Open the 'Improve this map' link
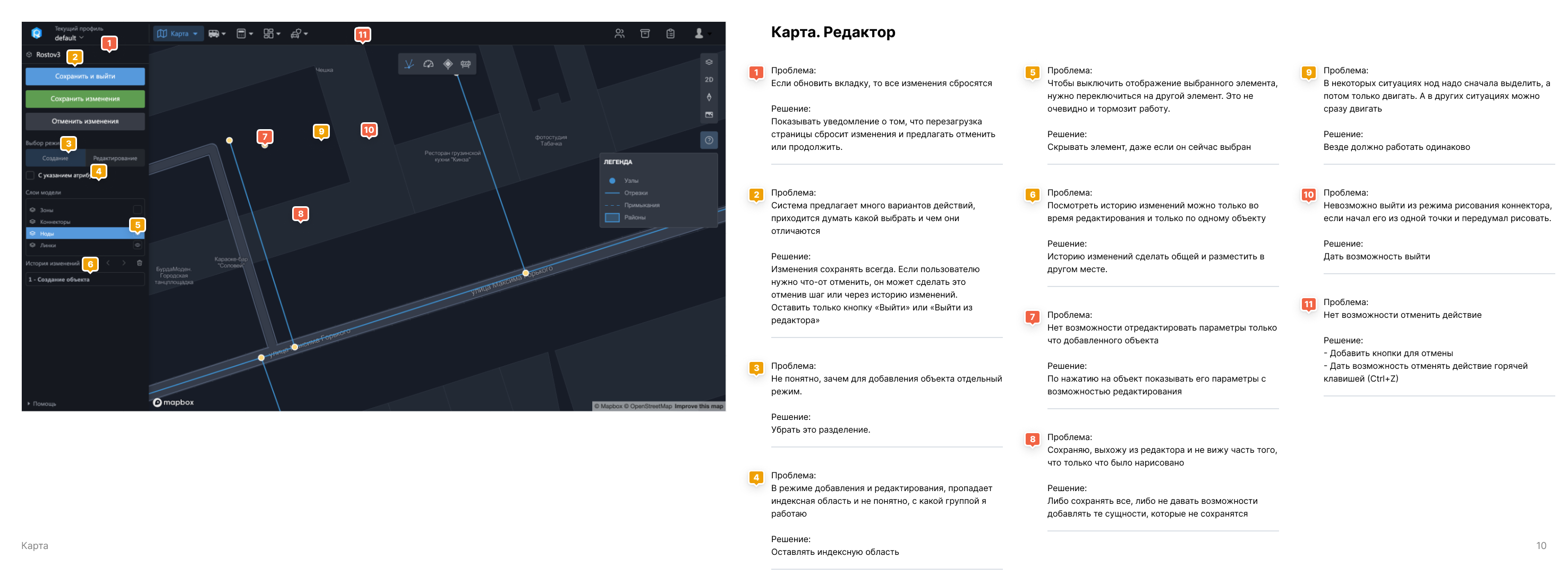Viewport: 1568px width, 574px height. (x=699, y=407)
